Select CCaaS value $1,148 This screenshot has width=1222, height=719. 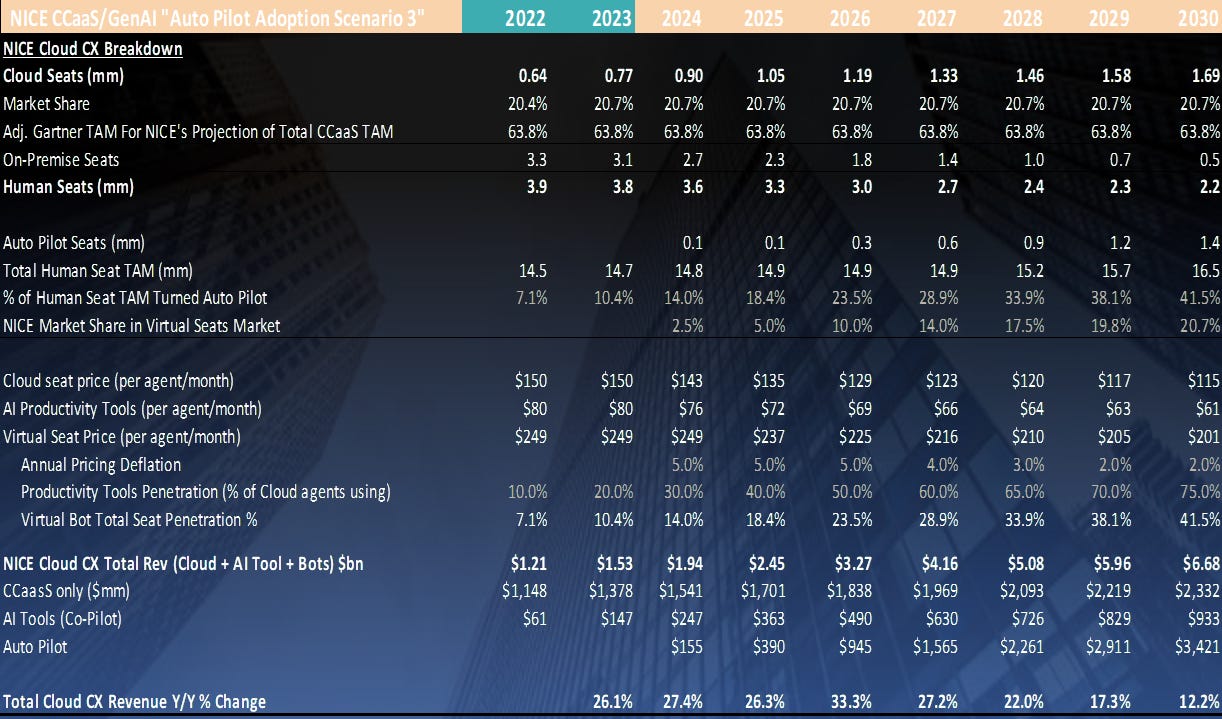(524, 591)
